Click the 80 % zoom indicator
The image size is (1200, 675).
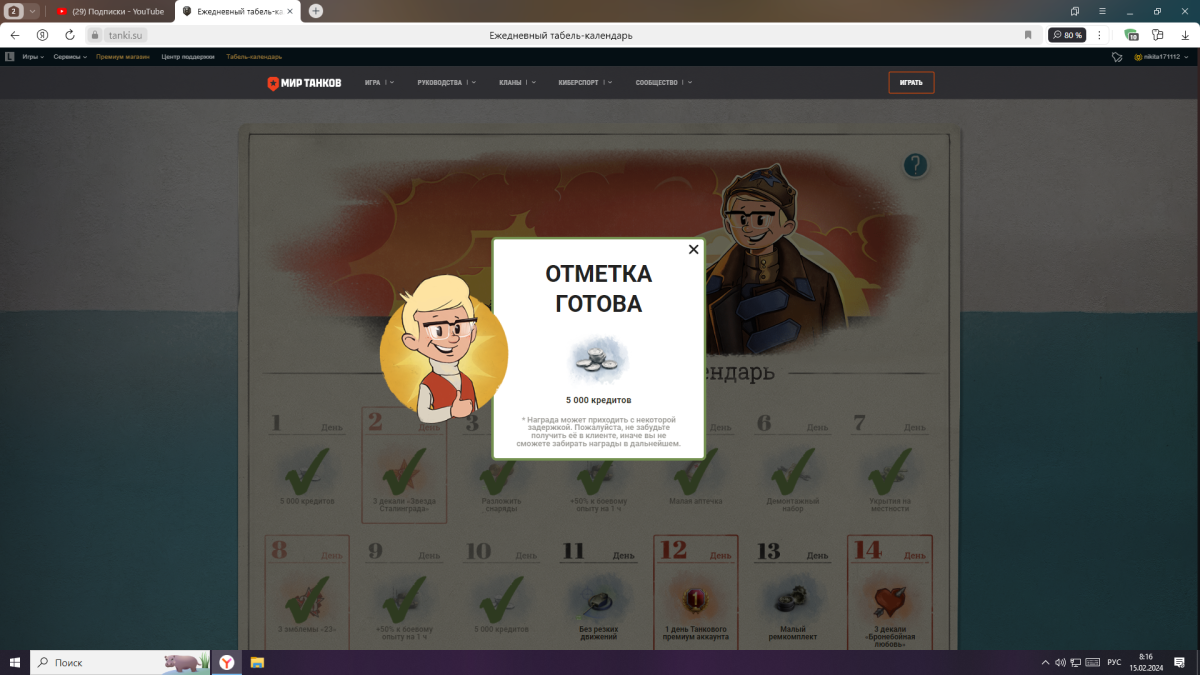click(x=1067, y=35)
